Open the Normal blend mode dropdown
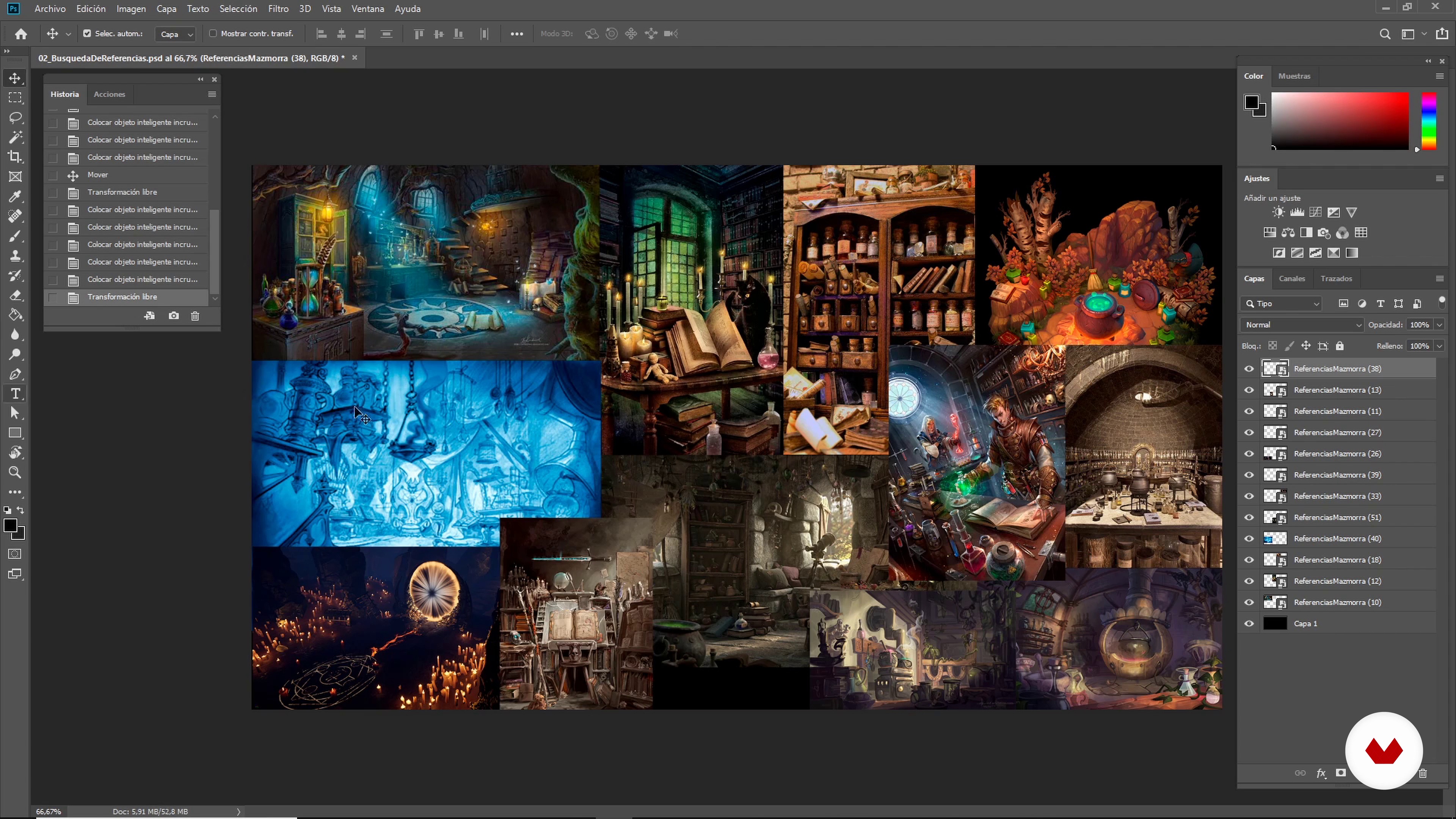Screen dimensions: 1456x819 point(1302,325)
